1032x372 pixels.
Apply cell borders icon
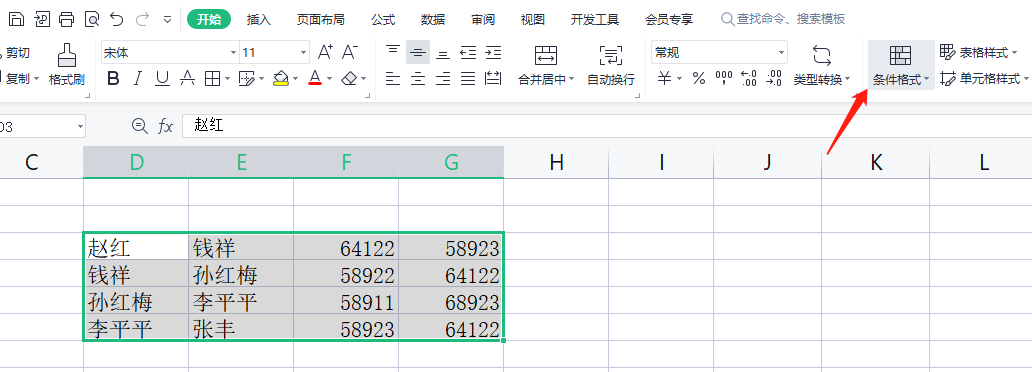212,79
